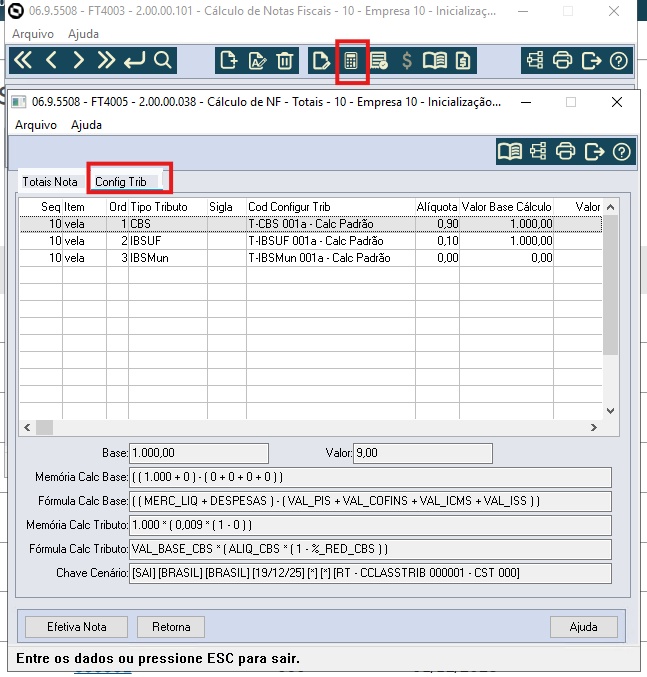Open help question mark in FT4005 toolbar

[x=622, y=152]
